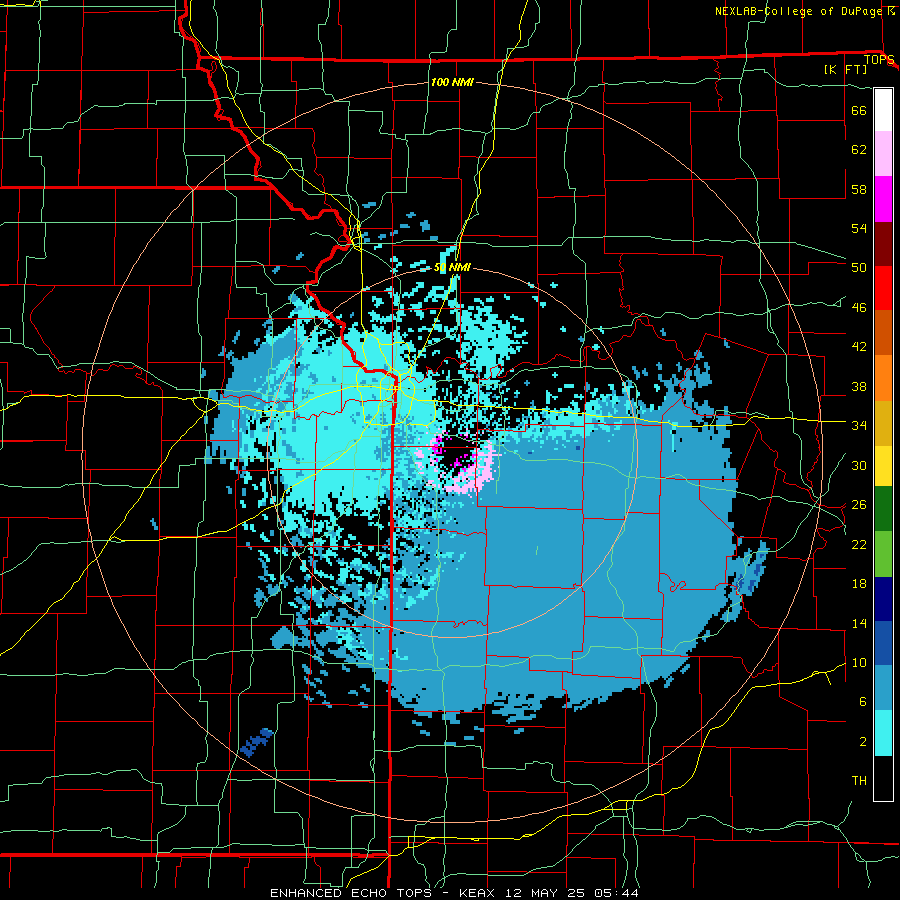This screenshot has height=900, width=900.
Task: Click the medium blue 18 kft legend swatch
Action: pos(883,643)
